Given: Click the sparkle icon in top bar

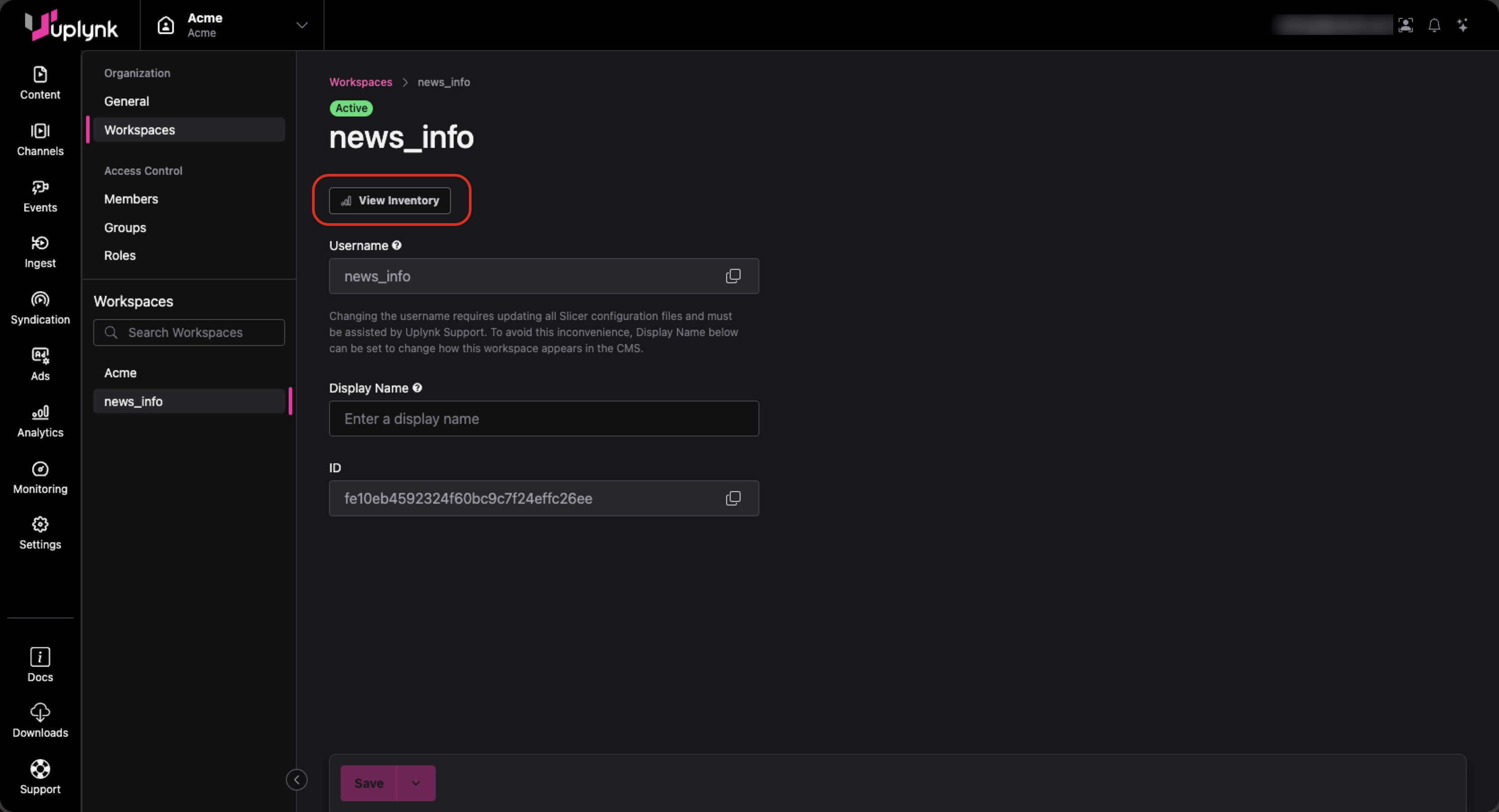Looking at the screenshot, I should pos(1462,25).
